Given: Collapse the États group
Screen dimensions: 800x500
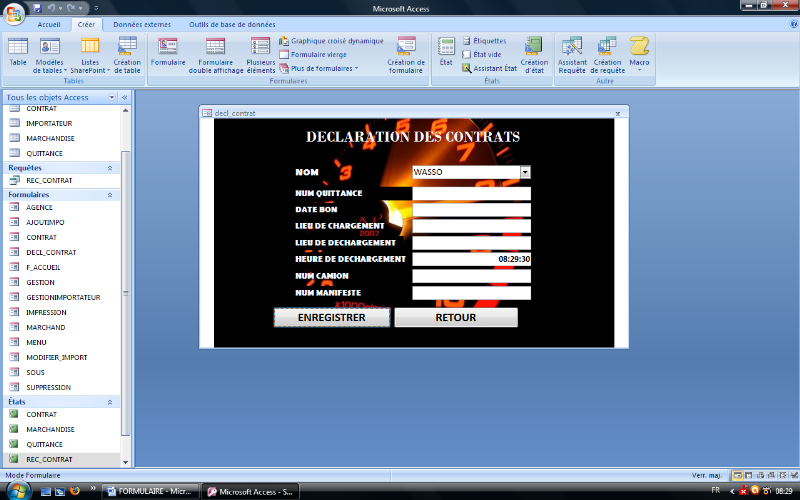Looking at the screenshot, I should pos(110,402).
